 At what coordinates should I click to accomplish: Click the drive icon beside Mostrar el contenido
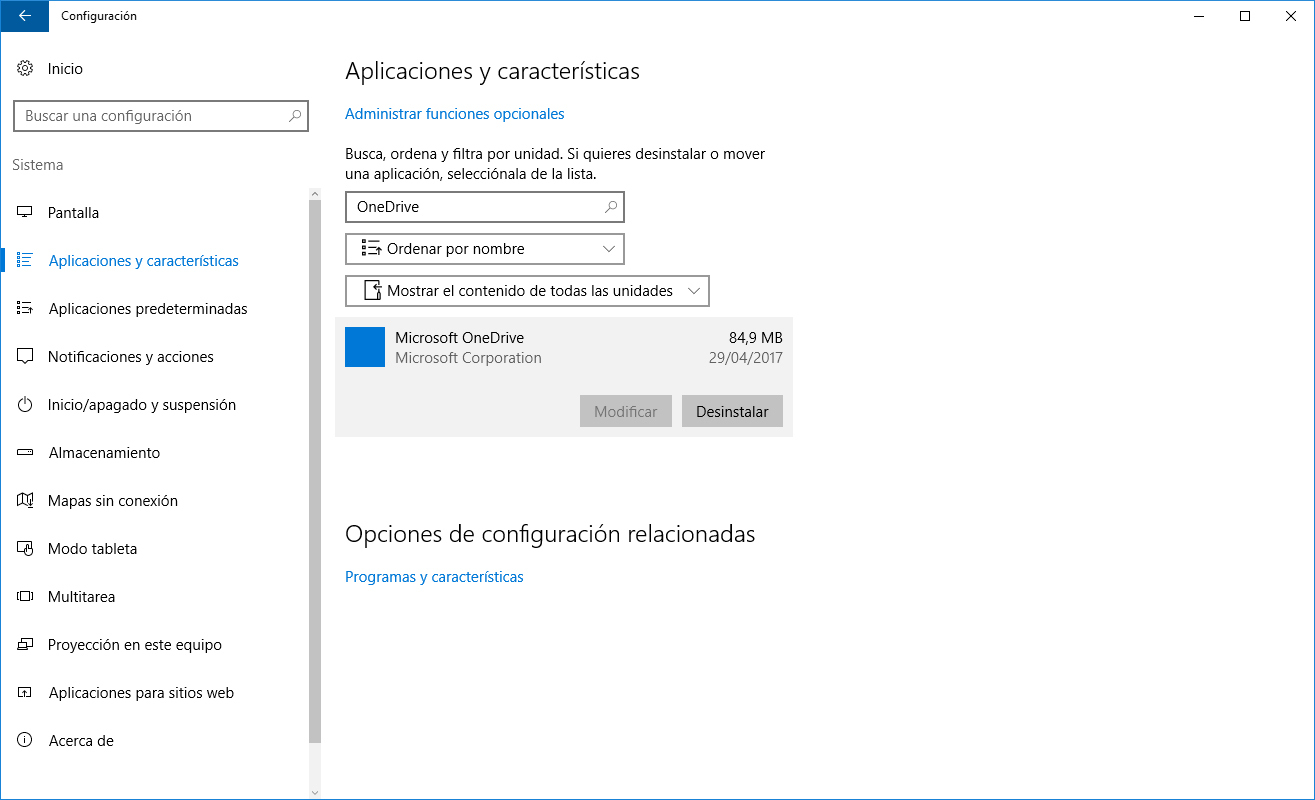(x=373, y=291)
